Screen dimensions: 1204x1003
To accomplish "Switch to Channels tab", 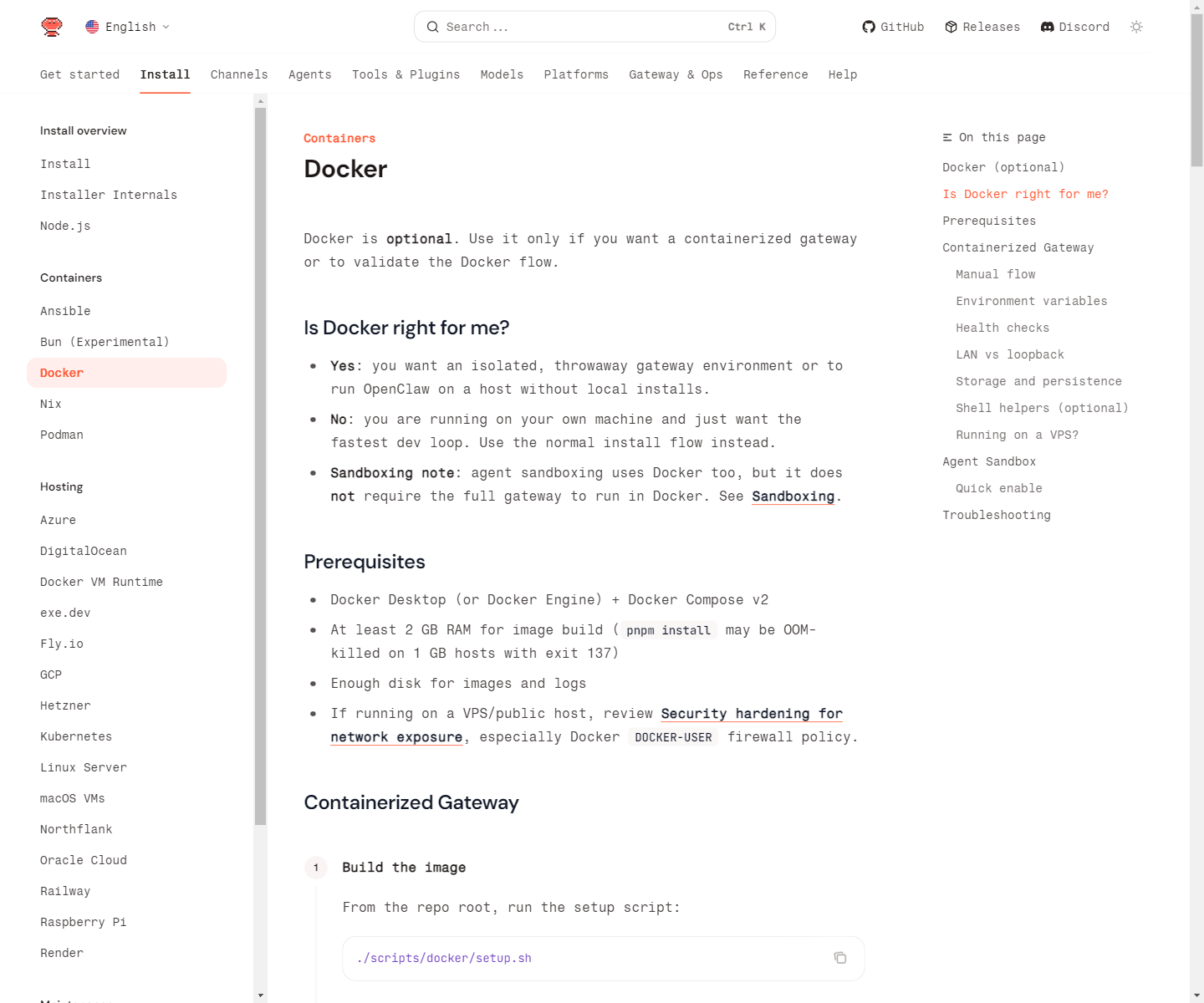I will point(239,74).
